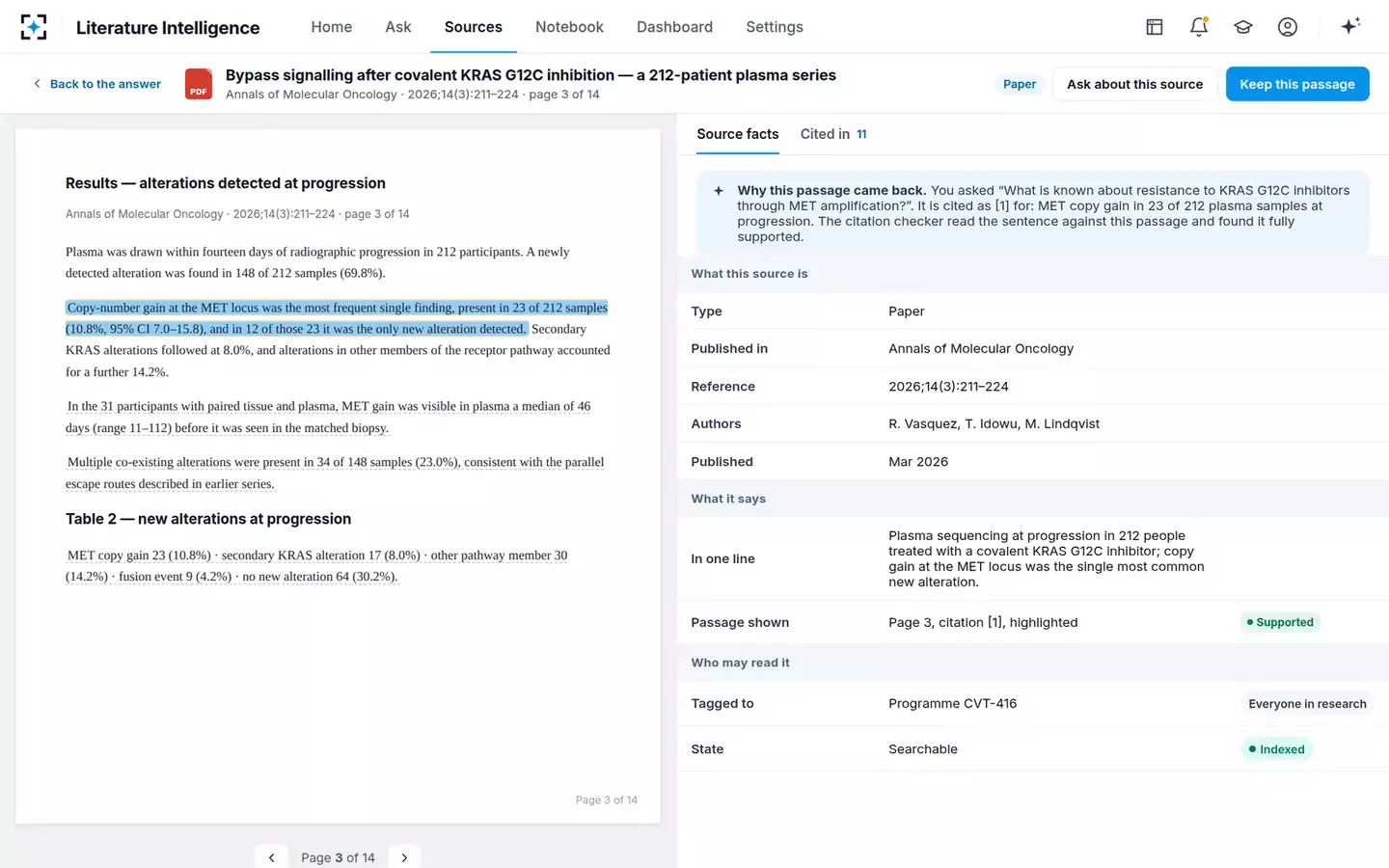Select the Sources menu item

(473, 27)
